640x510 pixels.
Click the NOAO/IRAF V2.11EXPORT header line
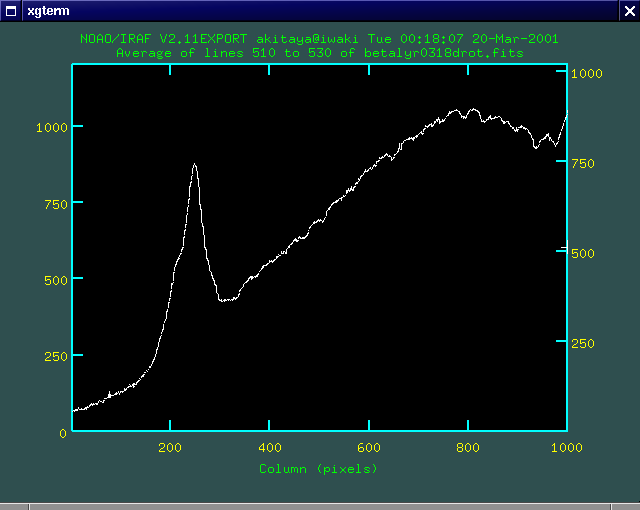(x=319, y=39)
